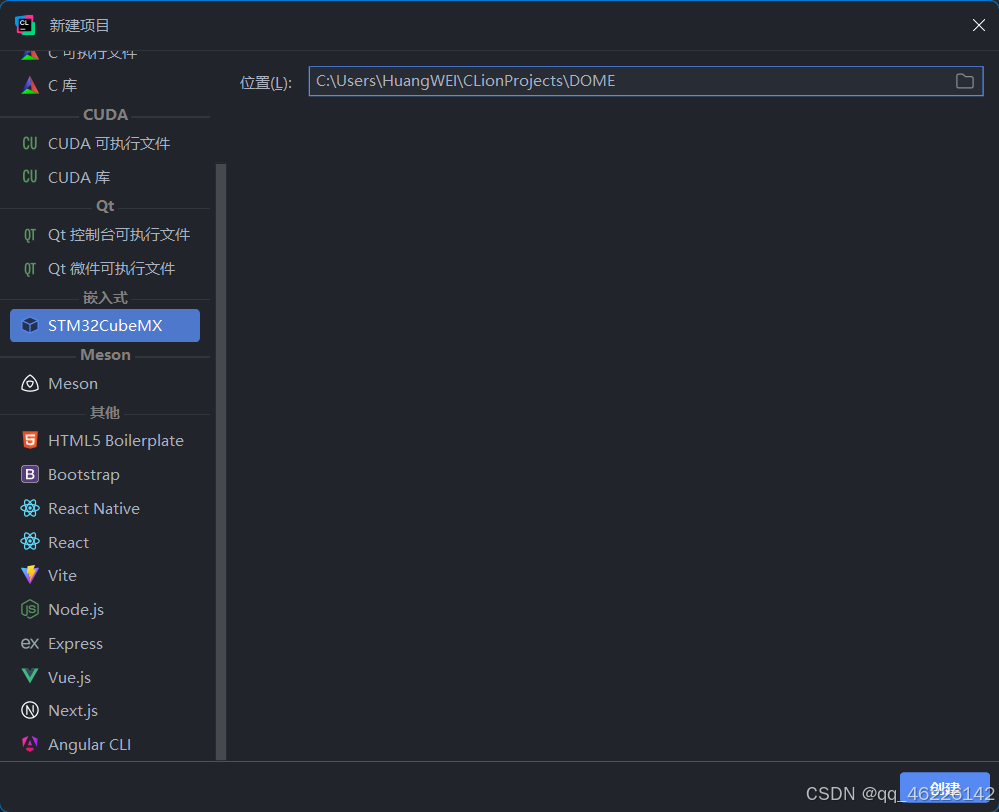Select the STM32CubeMX project type

(105, 326)
